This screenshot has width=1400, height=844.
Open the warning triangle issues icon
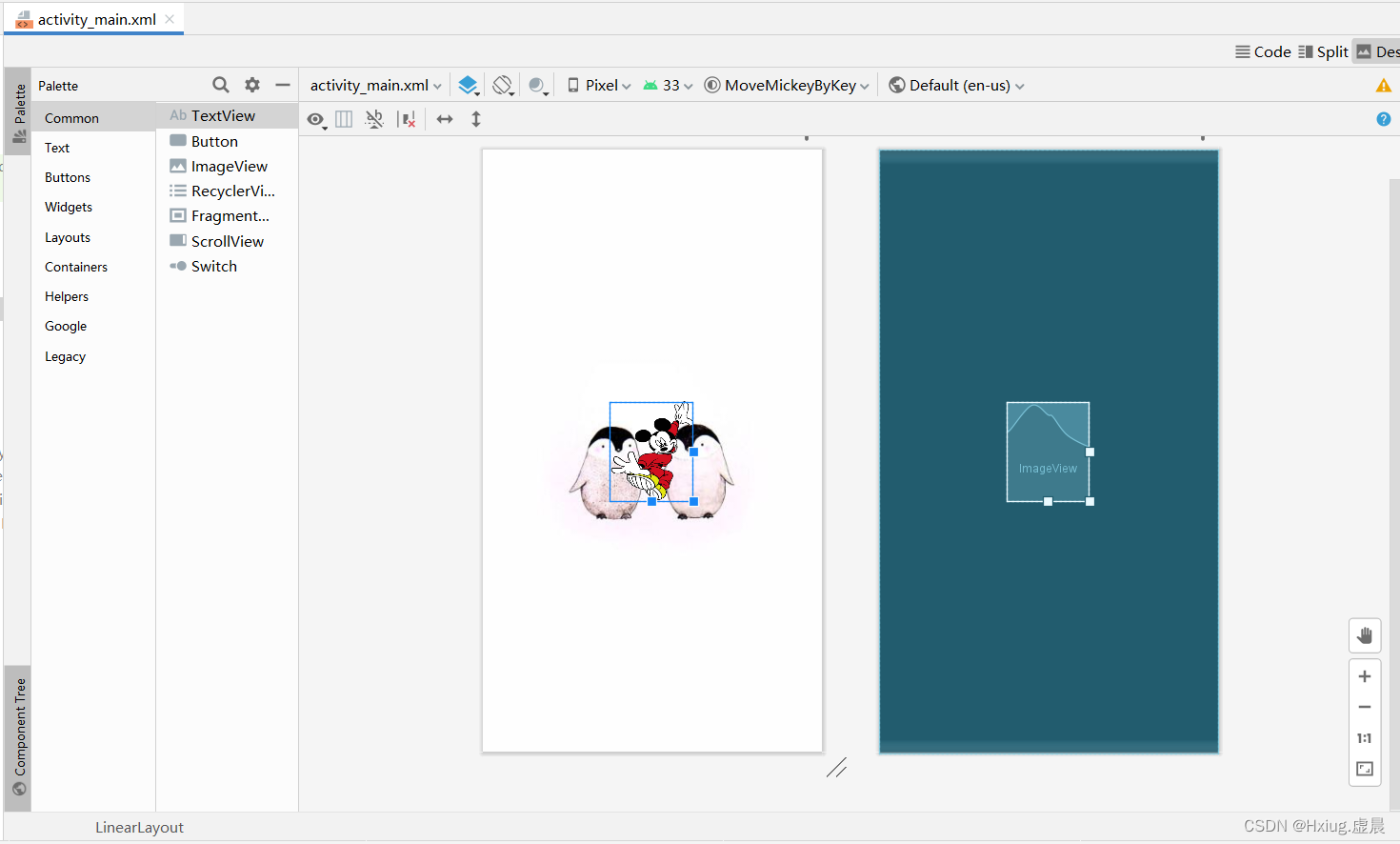pos(1384,86)
